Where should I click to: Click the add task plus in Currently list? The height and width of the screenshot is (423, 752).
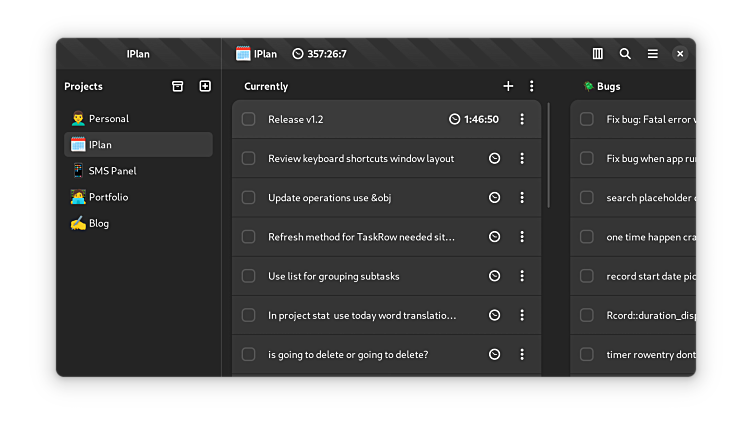[x=508, y=86]
